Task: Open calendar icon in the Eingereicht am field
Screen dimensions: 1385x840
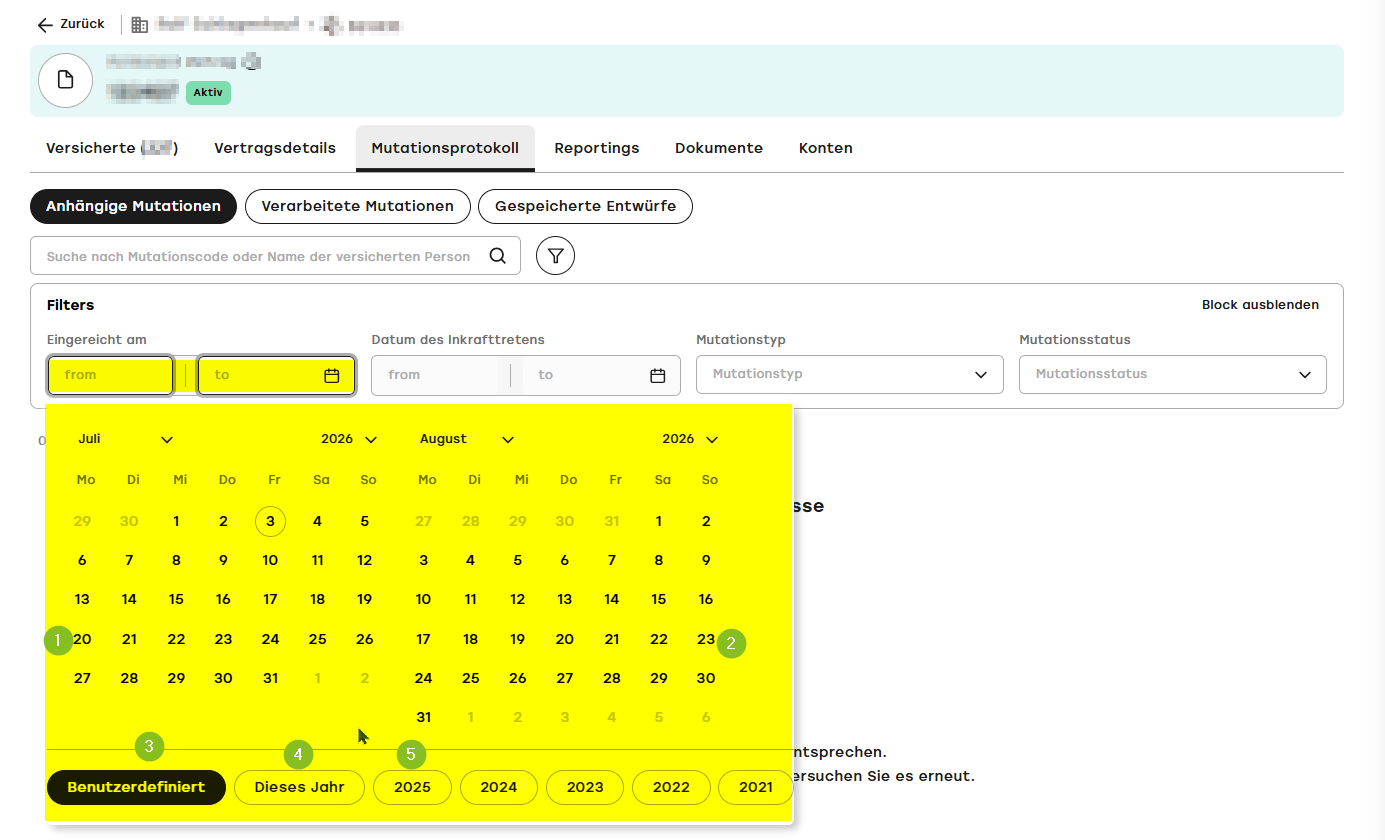Action: [332, 375]
